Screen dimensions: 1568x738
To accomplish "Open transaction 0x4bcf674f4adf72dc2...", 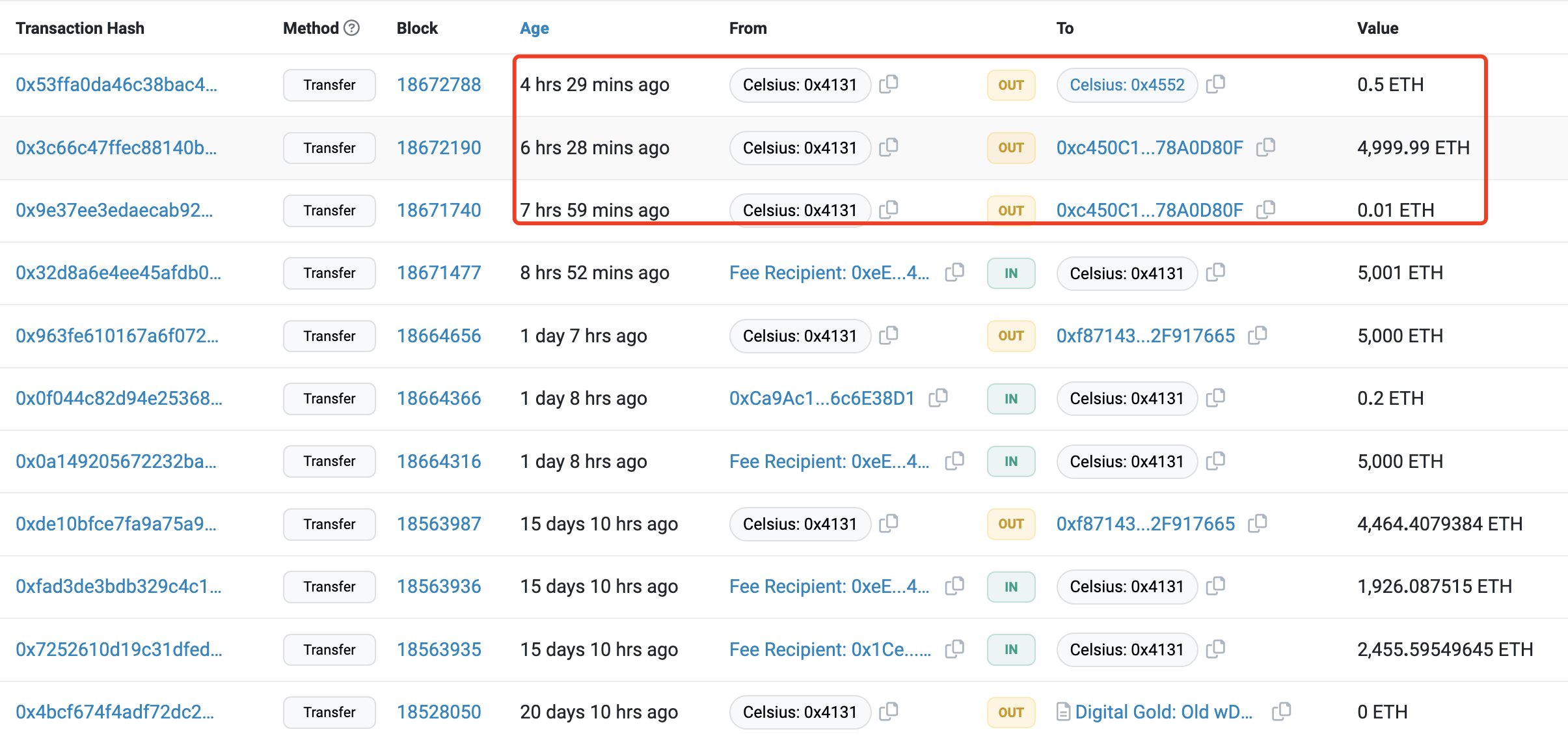I will pyautogui.click(x=115, y=712).
